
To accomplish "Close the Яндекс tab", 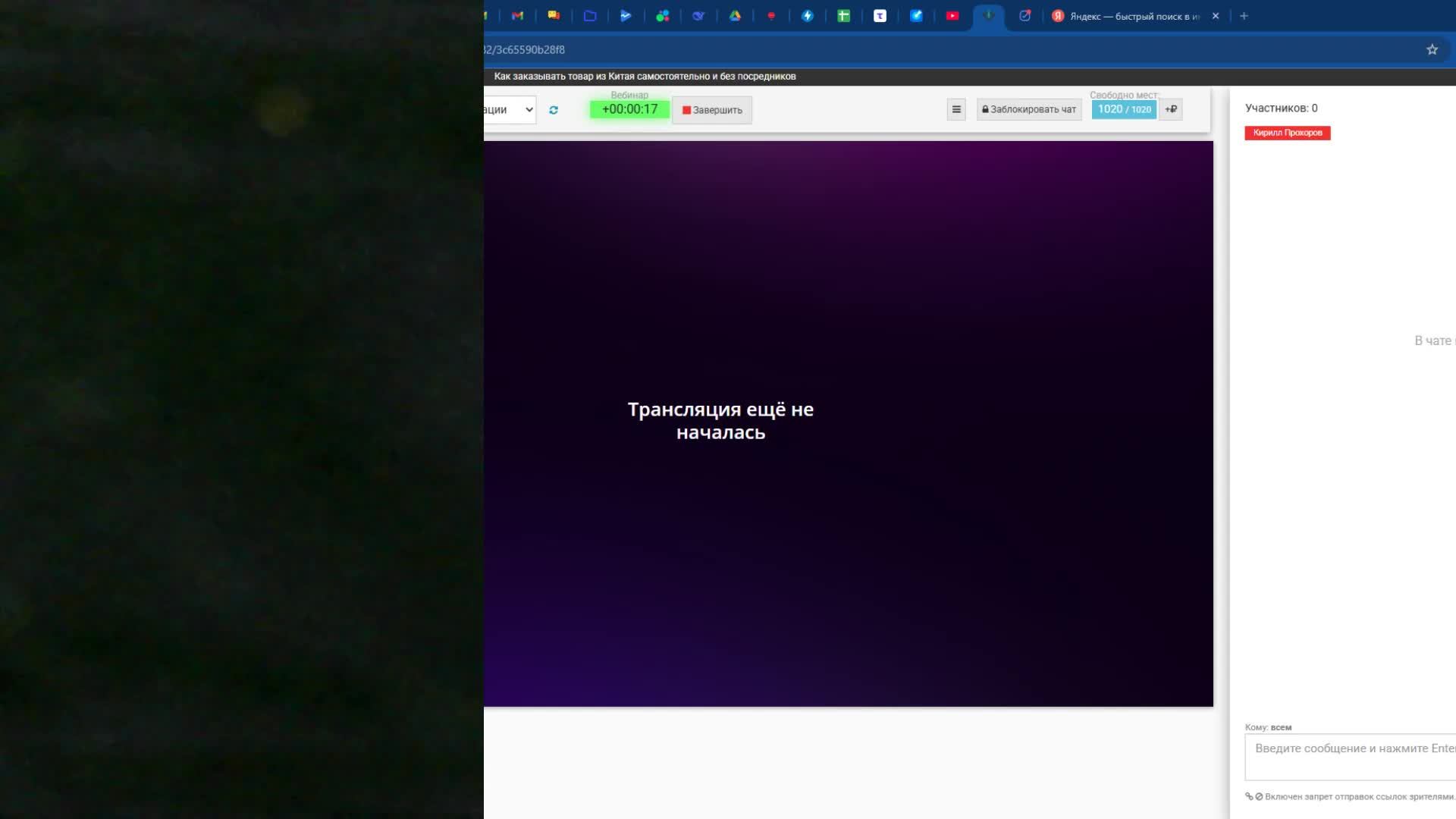I will pos(1216,16).
